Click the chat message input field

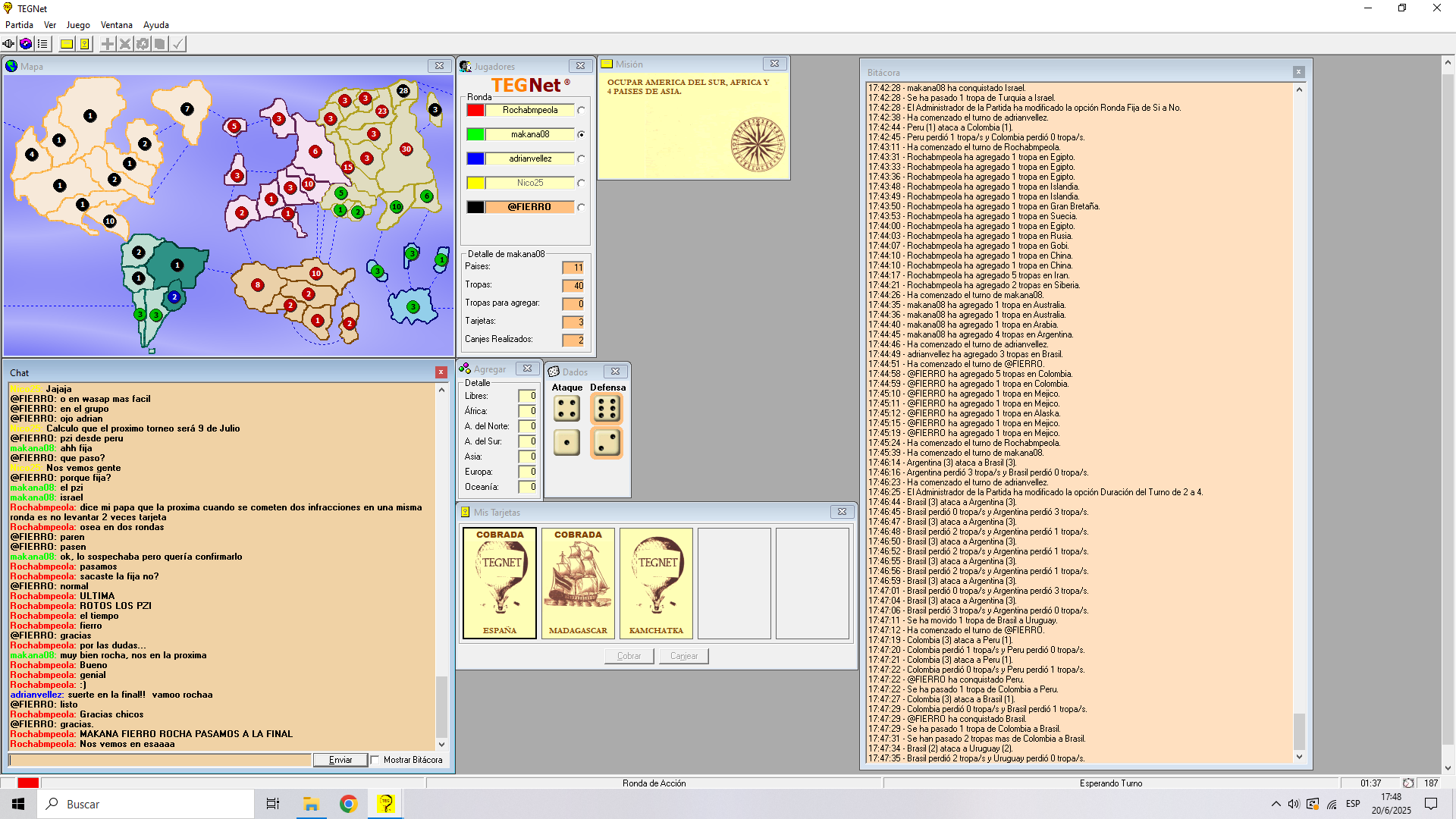(160, 760)
